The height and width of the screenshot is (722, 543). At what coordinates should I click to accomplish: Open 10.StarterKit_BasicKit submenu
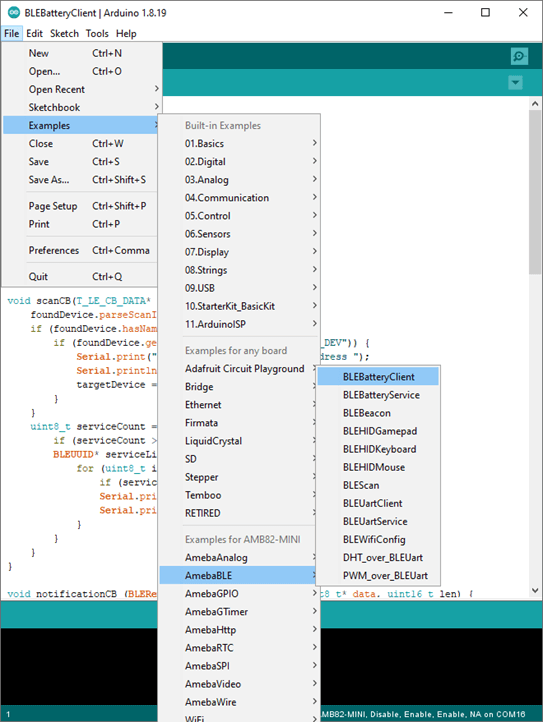pos(239,306)
